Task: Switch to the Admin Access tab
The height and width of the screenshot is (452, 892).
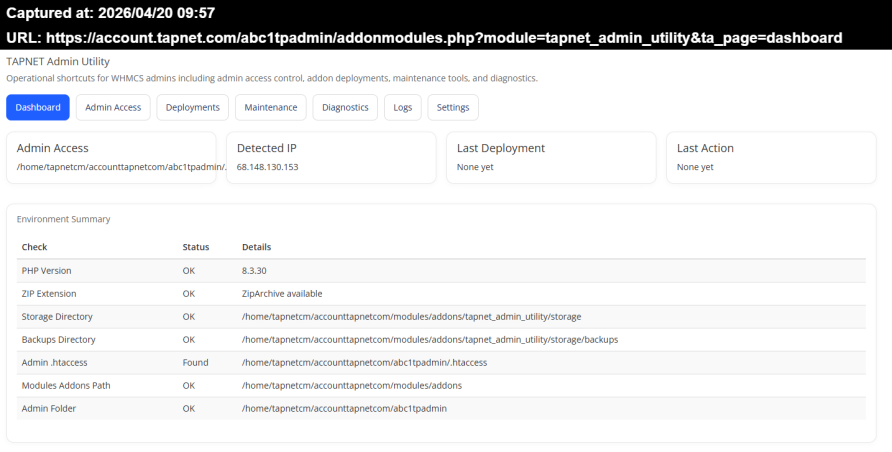Action: pos(113,107)
